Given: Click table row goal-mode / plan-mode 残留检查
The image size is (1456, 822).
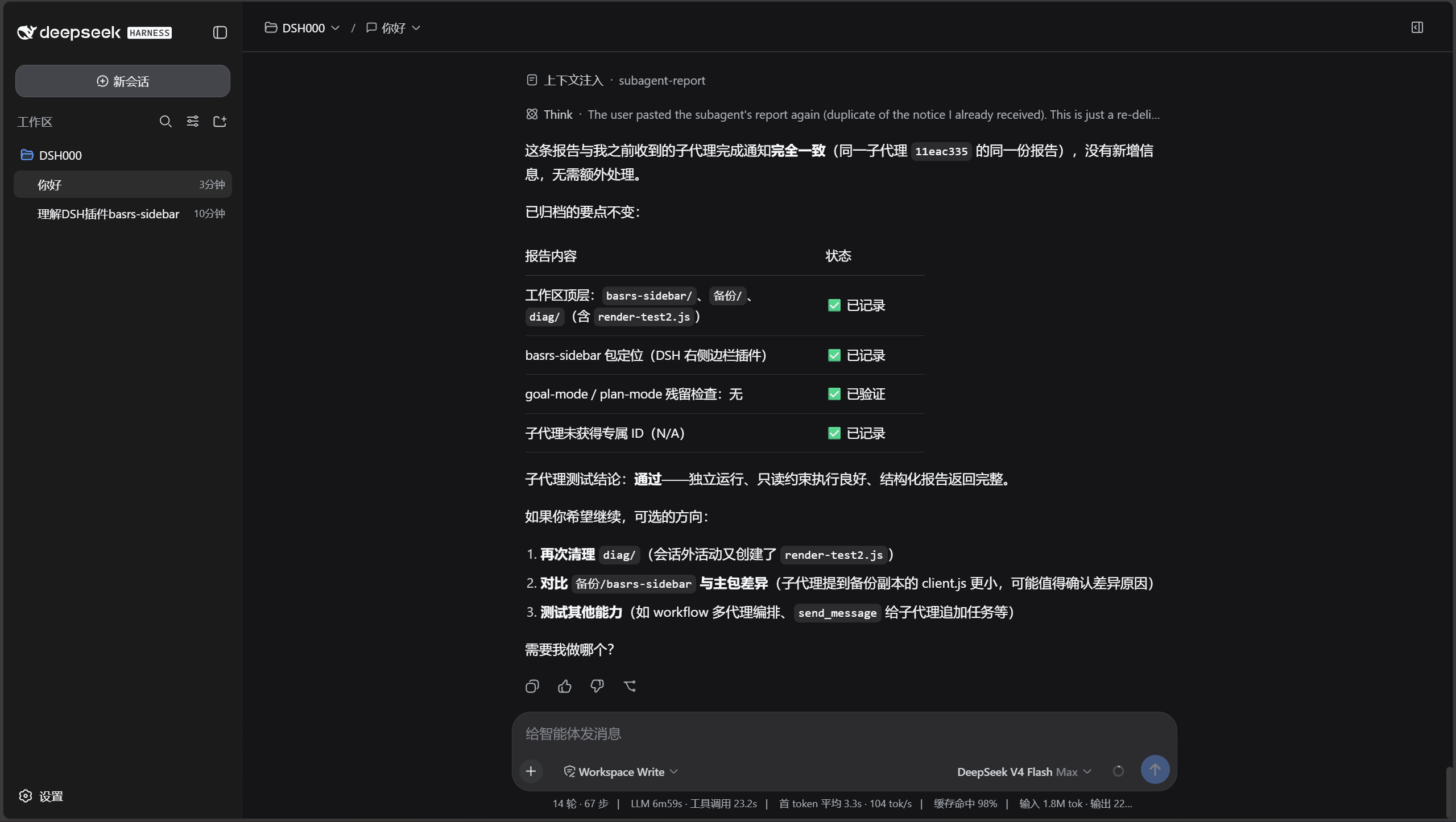Looking at the screenshot, I should coord(725,394).
